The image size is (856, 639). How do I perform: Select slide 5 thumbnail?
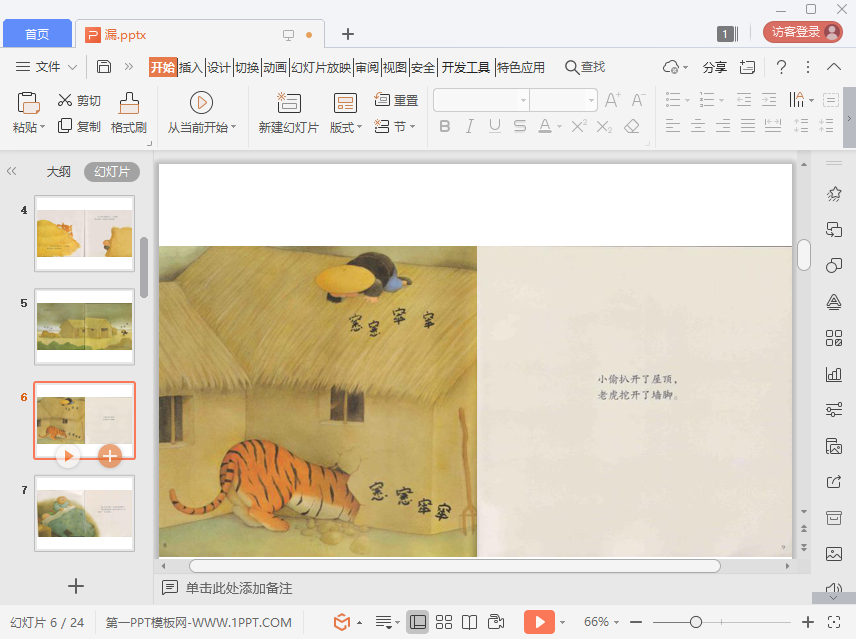pyautogui.click(x=85, y=326)
